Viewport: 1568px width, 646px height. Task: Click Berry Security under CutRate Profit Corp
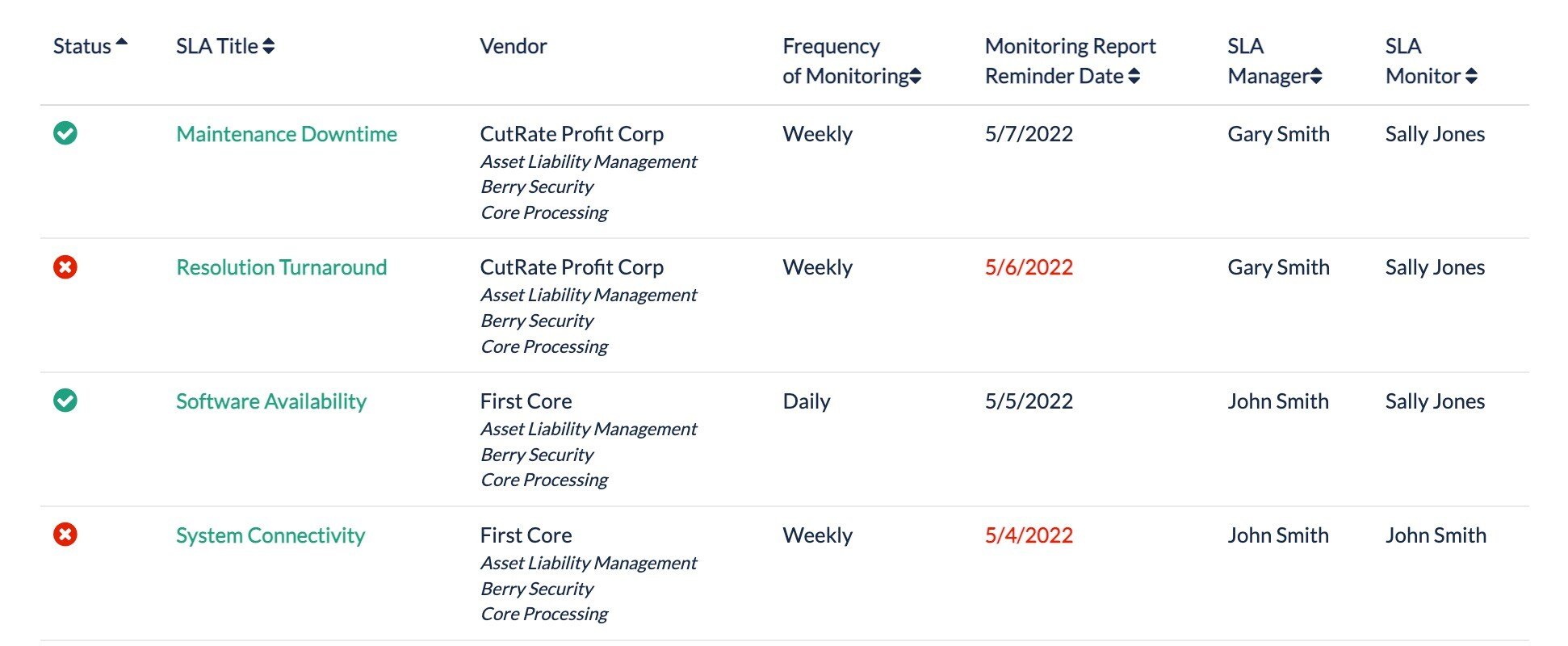pos(536,187)
